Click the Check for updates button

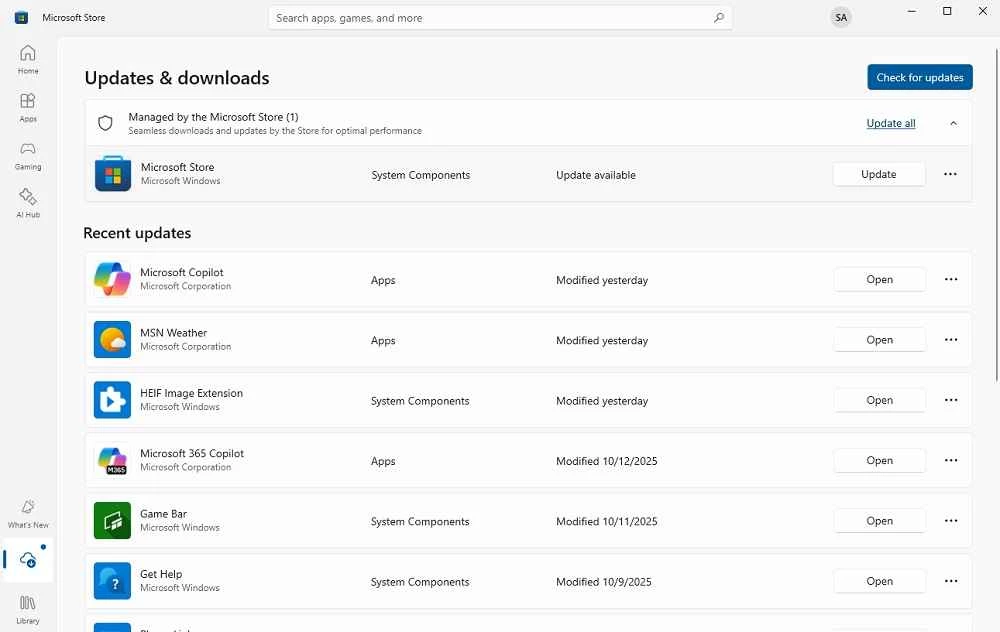click(x=919, y=78)
